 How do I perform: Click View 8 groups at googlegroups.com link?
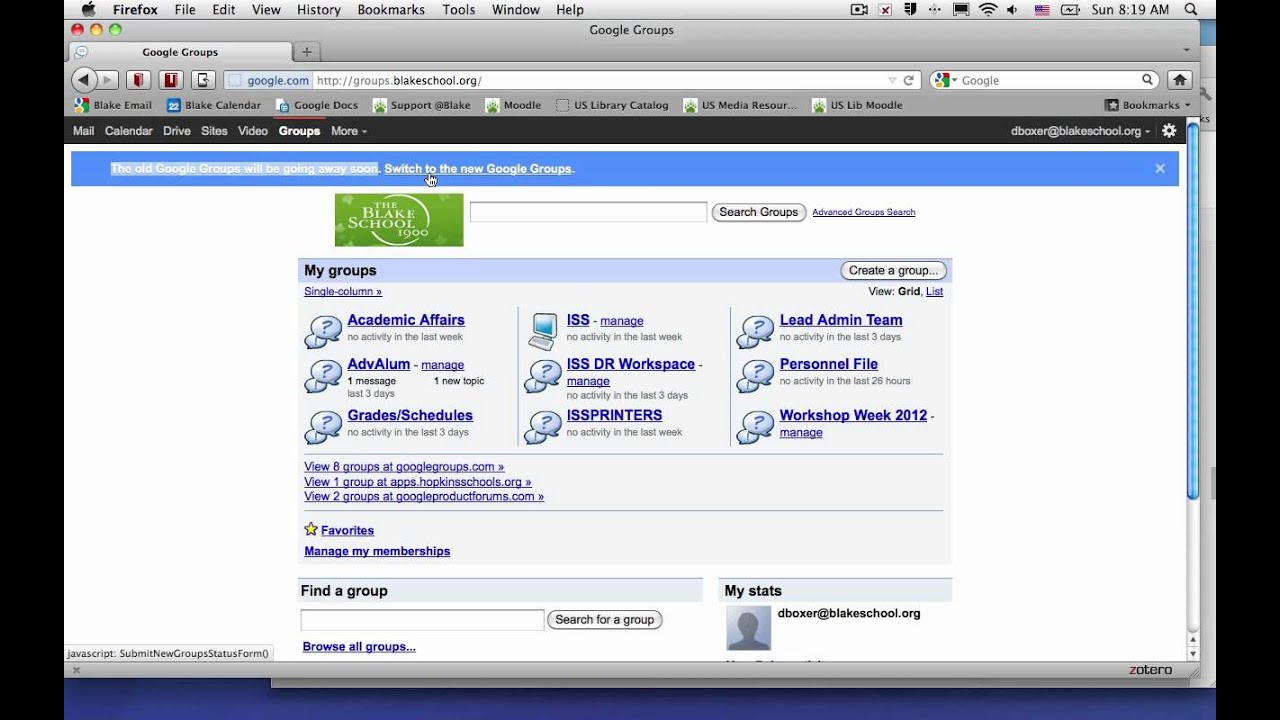[404, 467]
